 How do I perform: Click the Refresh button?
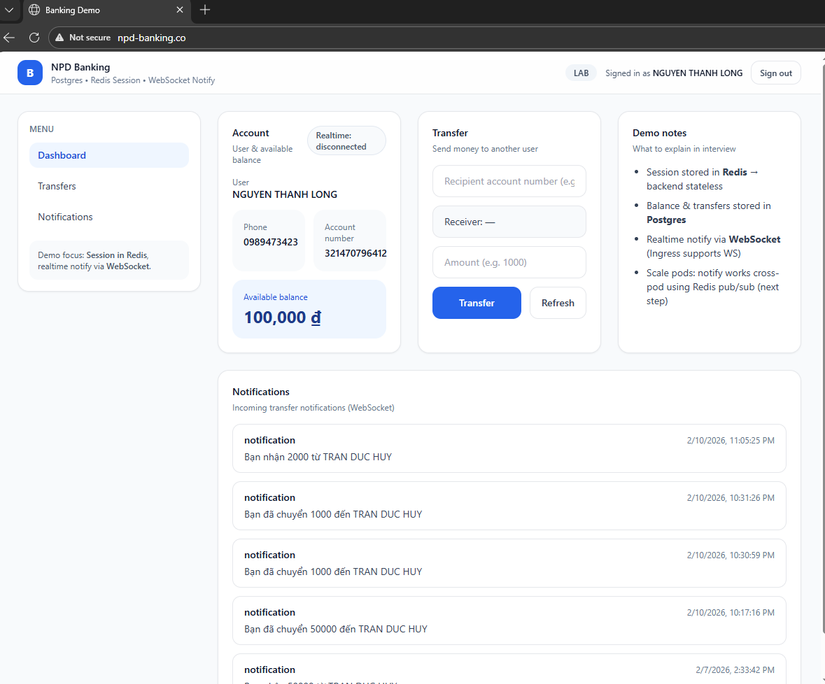click(x=558, y=303)
